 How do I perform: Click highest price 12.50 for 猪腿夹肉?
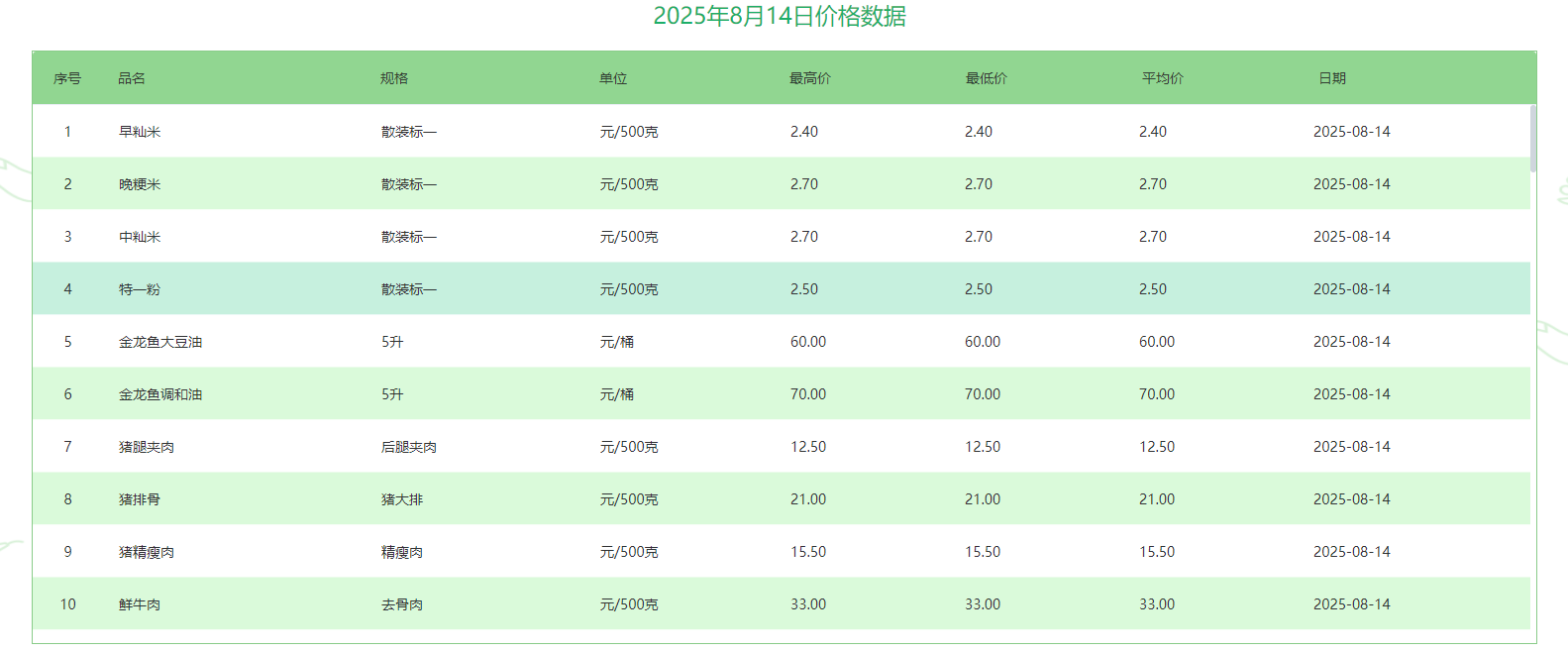tap(808, 447)
